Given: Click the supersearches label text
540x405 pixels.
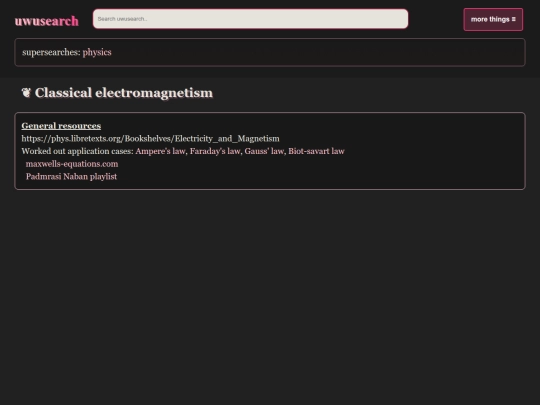Looking at the screenshot, I should pyautogui.click(x=51, y=52).
